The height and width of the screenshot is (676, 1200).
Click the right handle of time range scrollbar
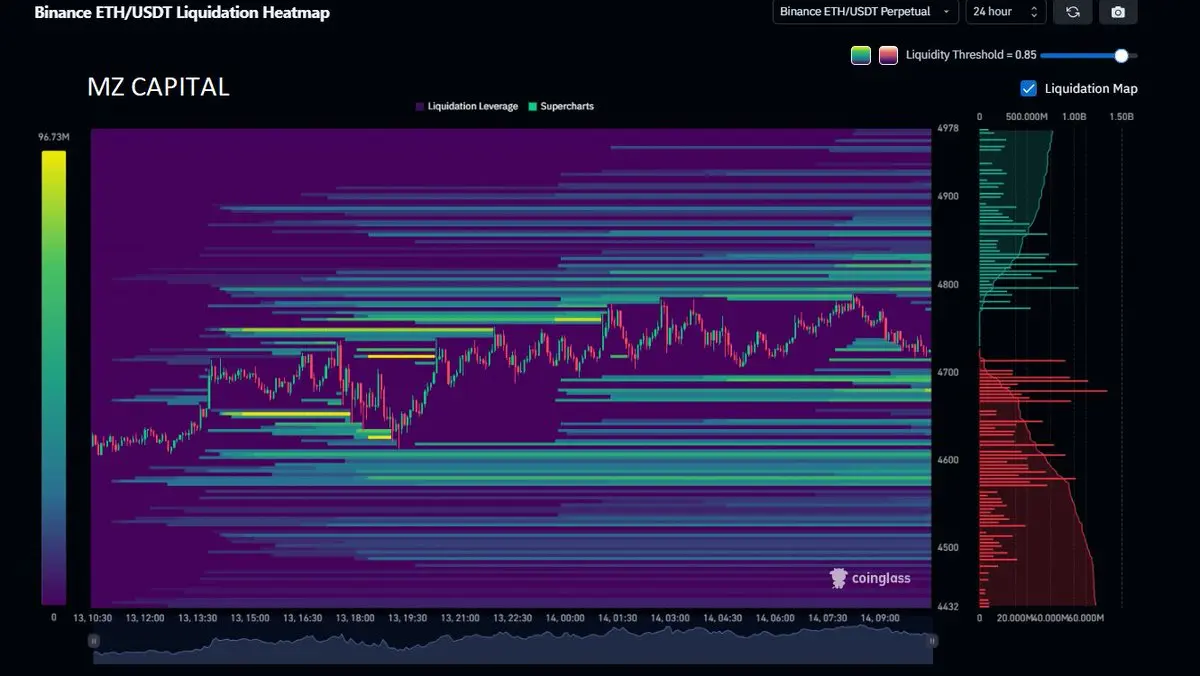point(932,641)
